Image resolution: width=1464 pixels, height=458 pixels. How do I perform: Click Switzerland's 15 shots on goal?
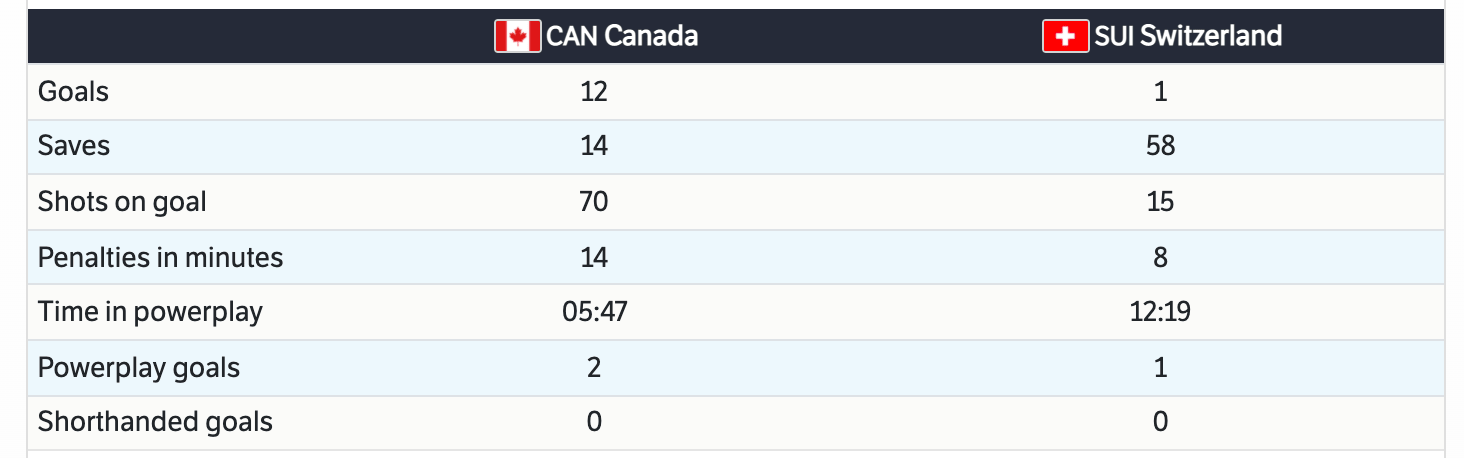(x=1160, y=202)
